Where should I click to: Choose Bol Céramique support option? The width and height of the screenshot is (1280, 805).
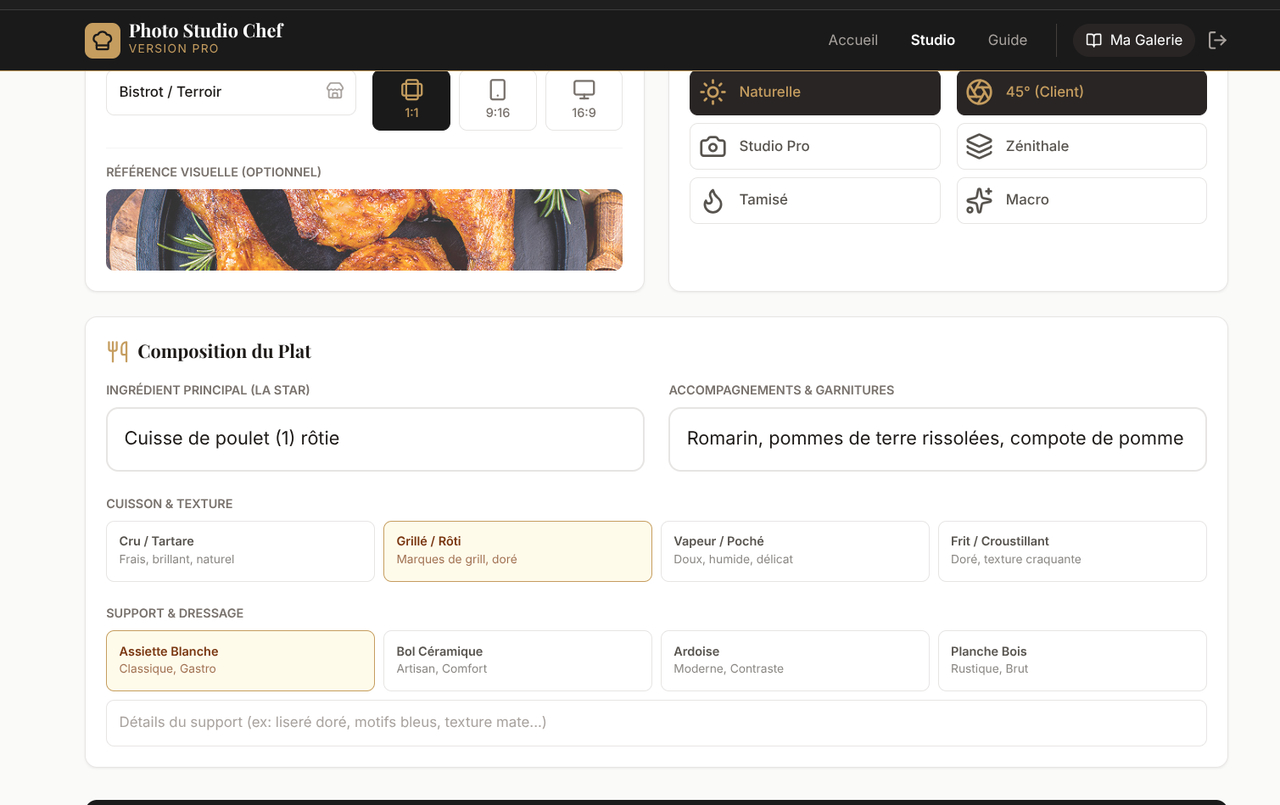tap(517, 660)
